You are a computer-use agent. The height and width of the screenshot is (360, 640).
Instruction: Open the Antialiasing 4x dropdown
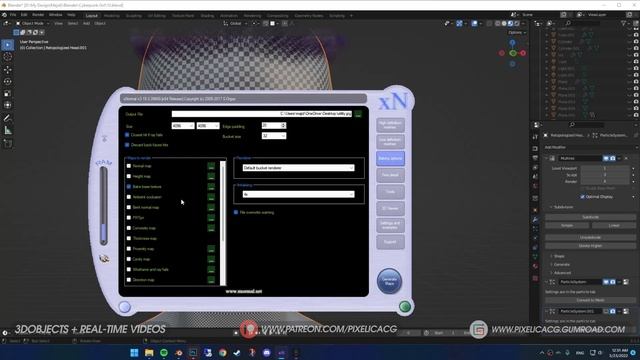pos(298,194)
